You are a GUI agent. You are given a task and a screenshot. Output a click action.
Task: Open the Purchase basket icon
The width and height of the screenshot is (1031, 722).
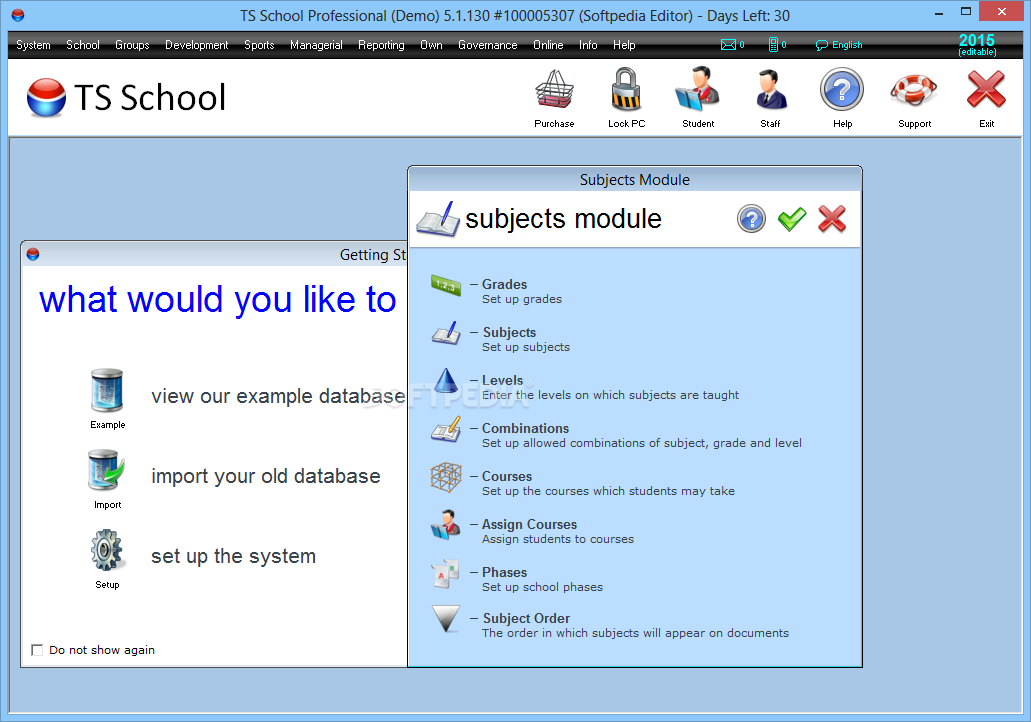pos(554,89)
